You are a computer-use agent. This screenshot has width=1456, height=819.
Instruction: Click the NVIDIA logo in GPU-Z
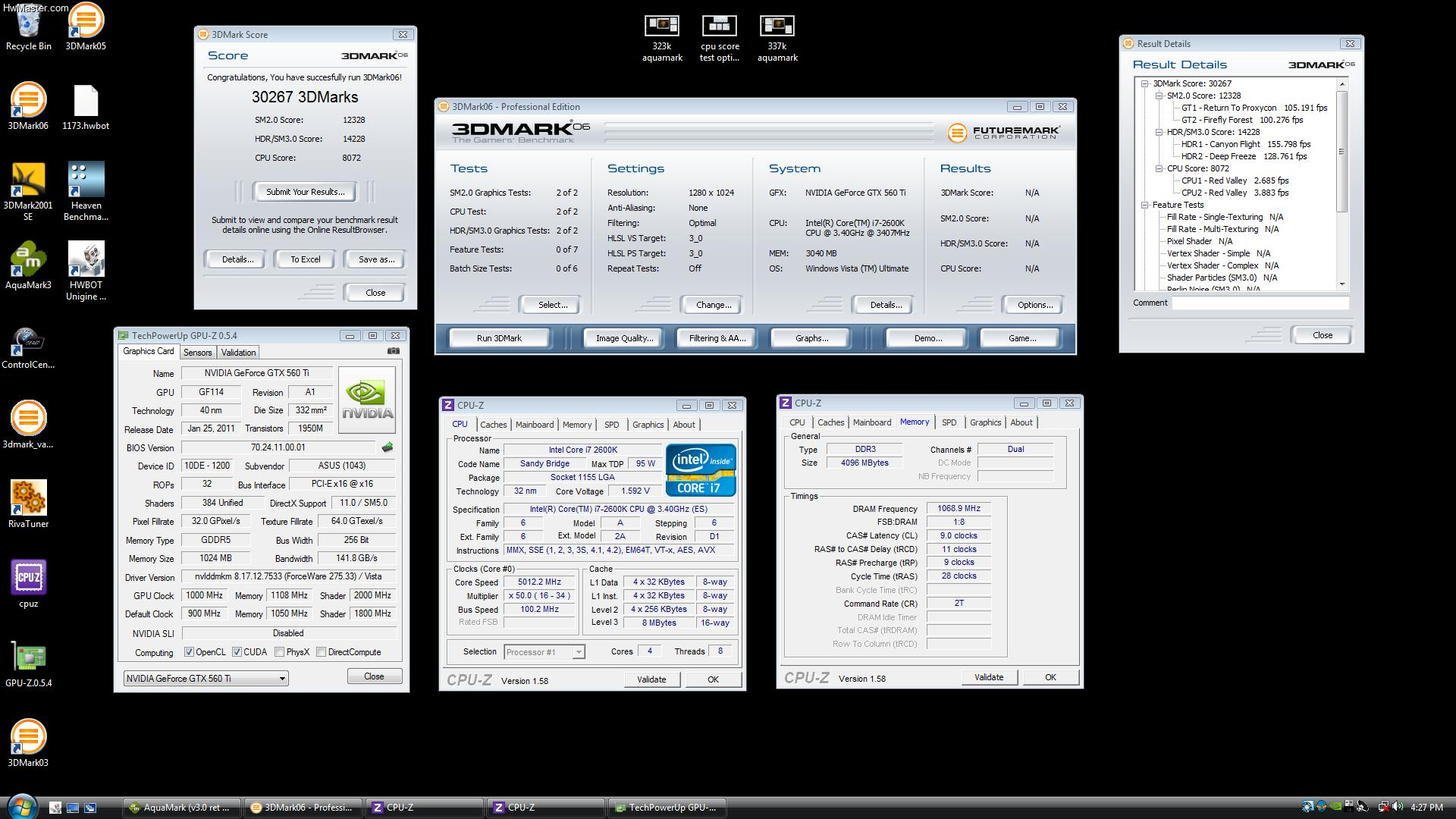click(x=367, y=400)
